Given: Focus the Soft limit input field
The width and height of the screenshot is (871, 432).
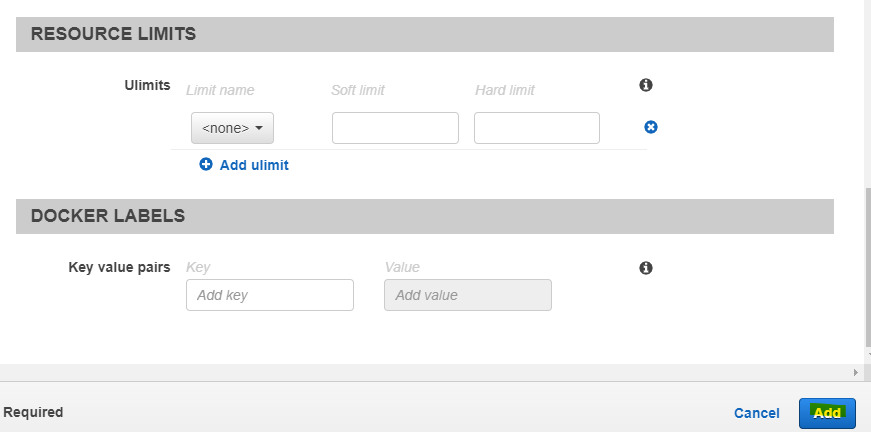Looking at the screenshot, I should click(x=396, y=128).
